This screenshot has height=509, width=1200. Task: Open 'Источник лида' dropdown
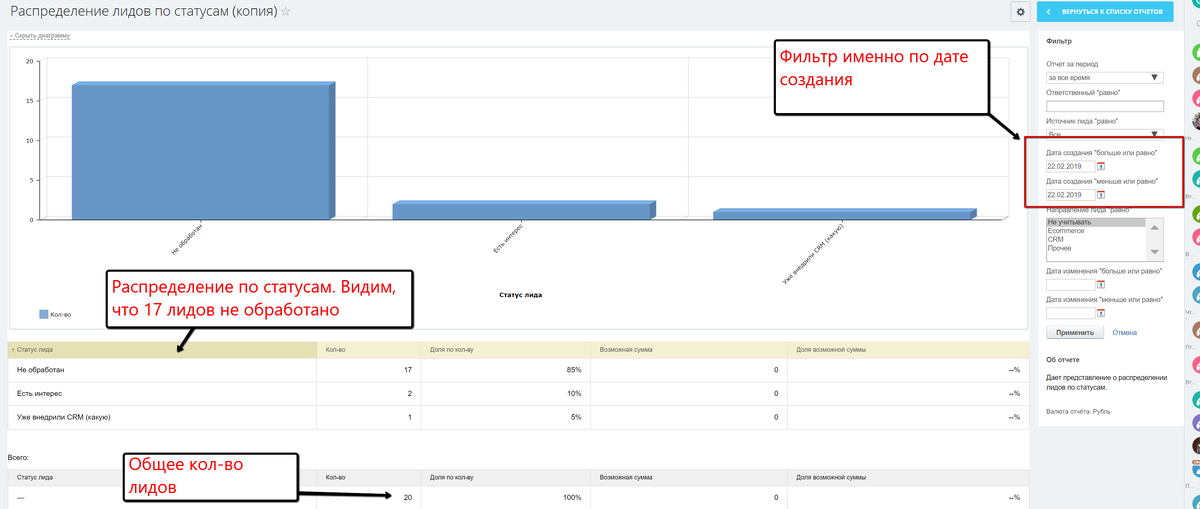point(1105,133)
